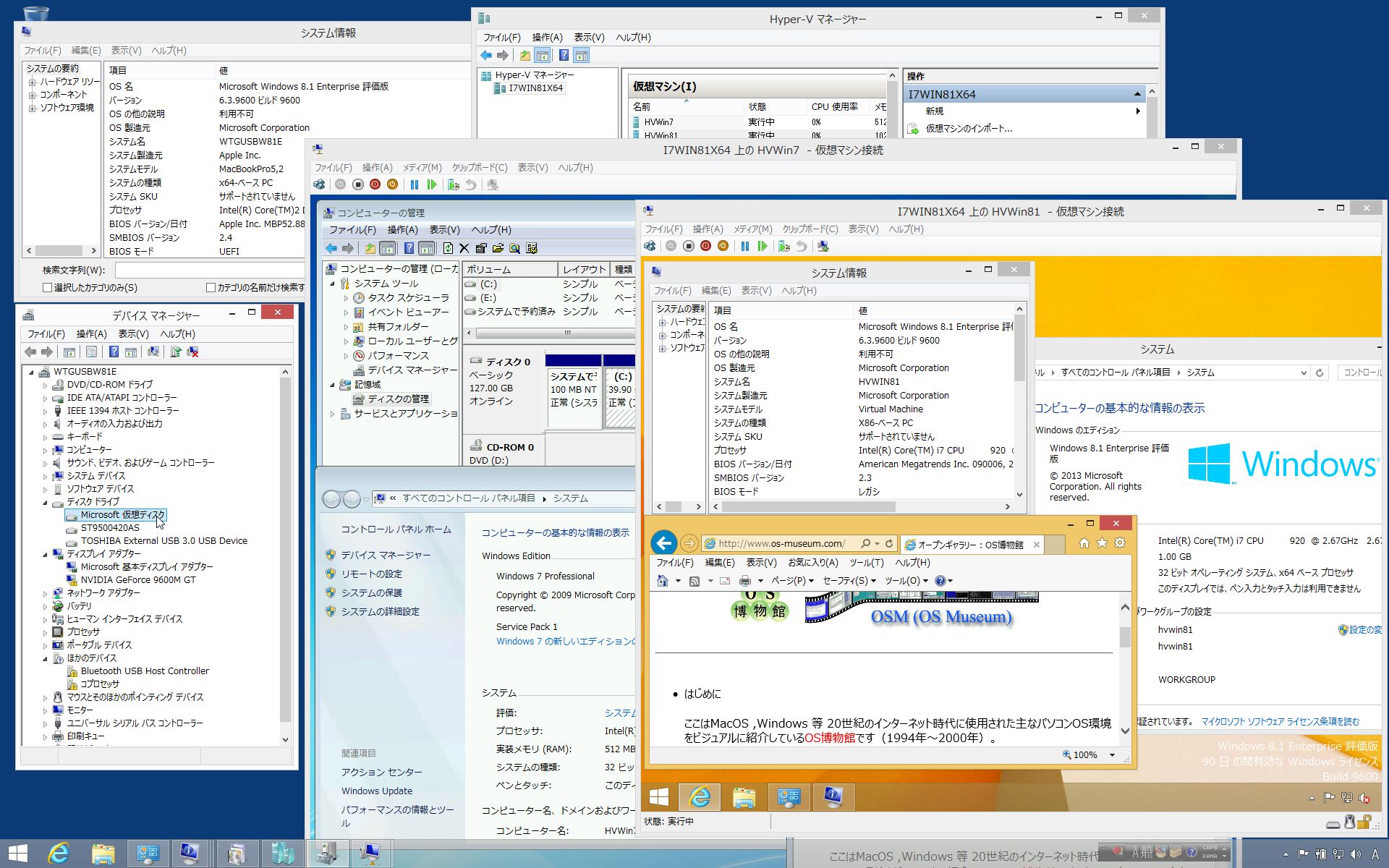Image resolution: width=1389 pixels, height=868 pixels.
Task: Click システムの詳細設定 link in Windows 7 system panel
Action: [380, 612]
